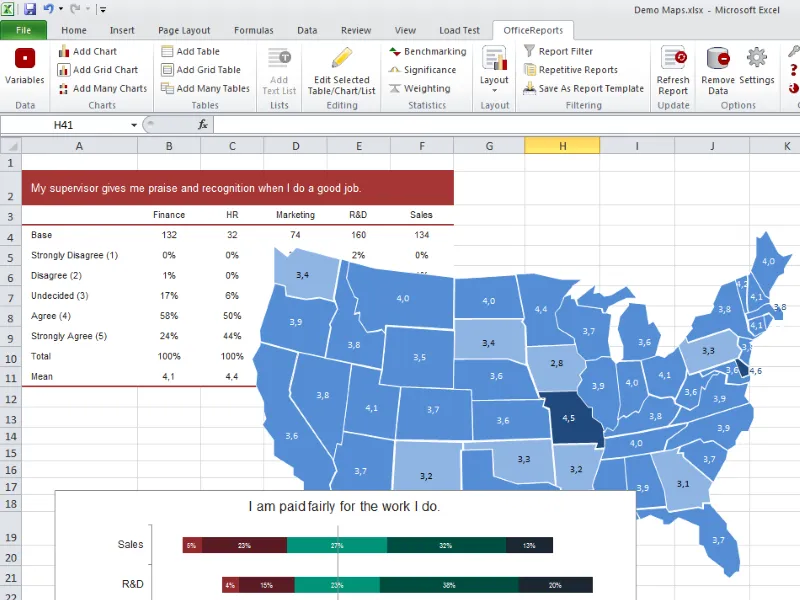
Task: Expand the Undo history dropdown arrow
Action: coord(61,9)
